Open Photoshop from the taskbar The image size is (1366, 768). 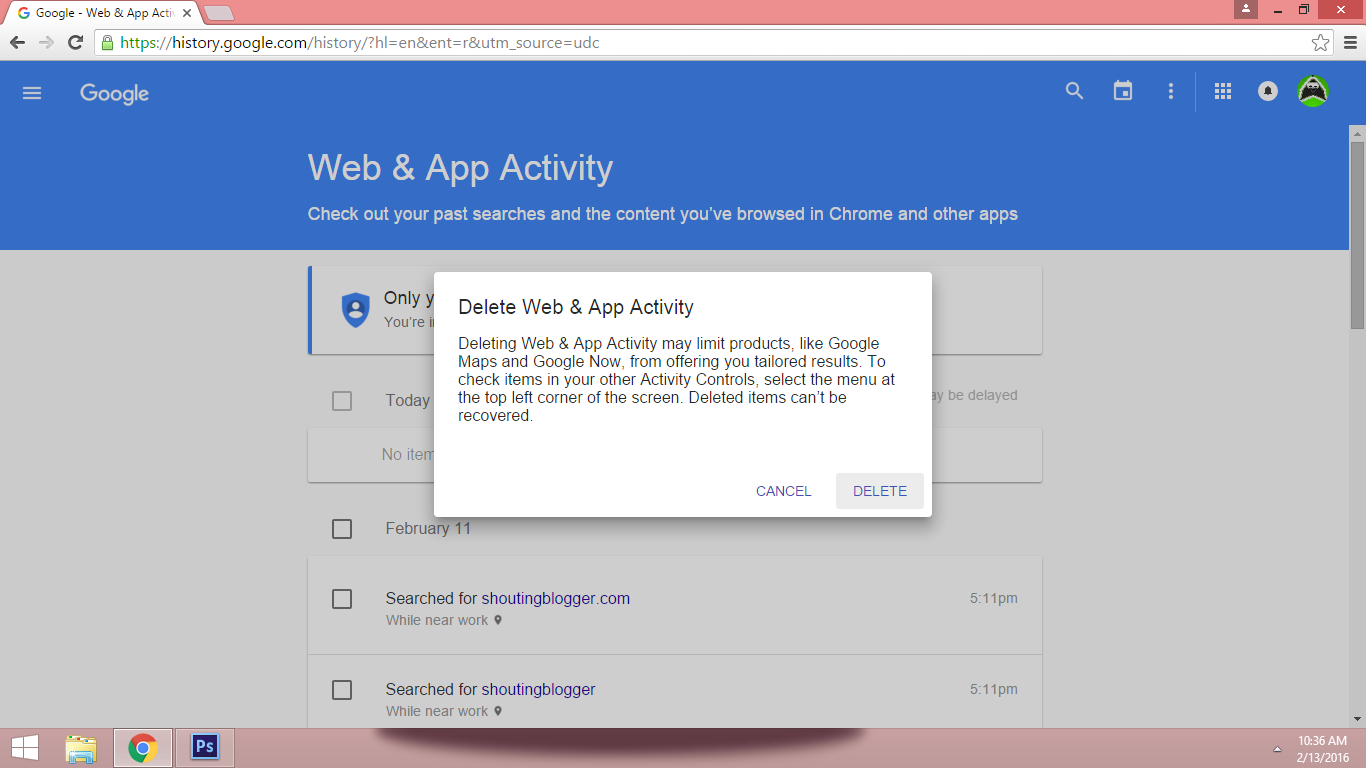[205, 747]
